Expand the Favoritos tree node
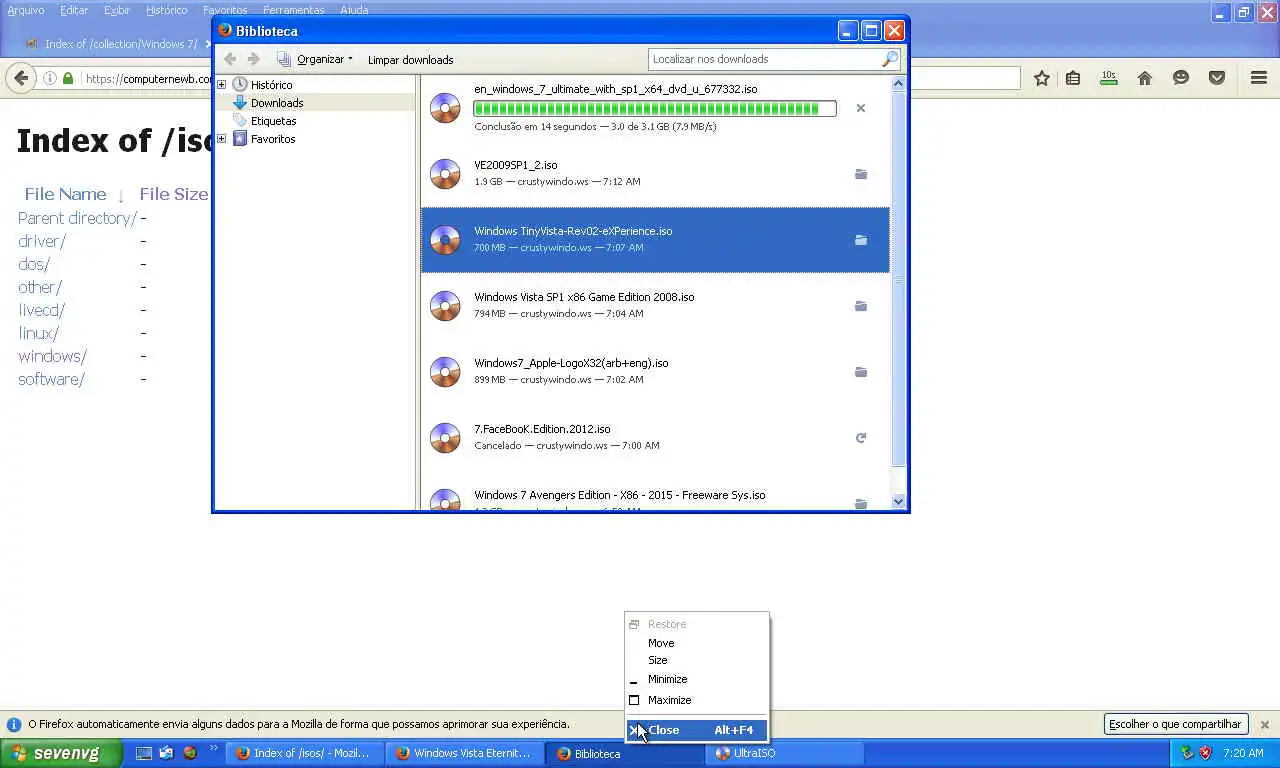Image resolution: width=1280 pixels, height=768 pixels. 222,139
